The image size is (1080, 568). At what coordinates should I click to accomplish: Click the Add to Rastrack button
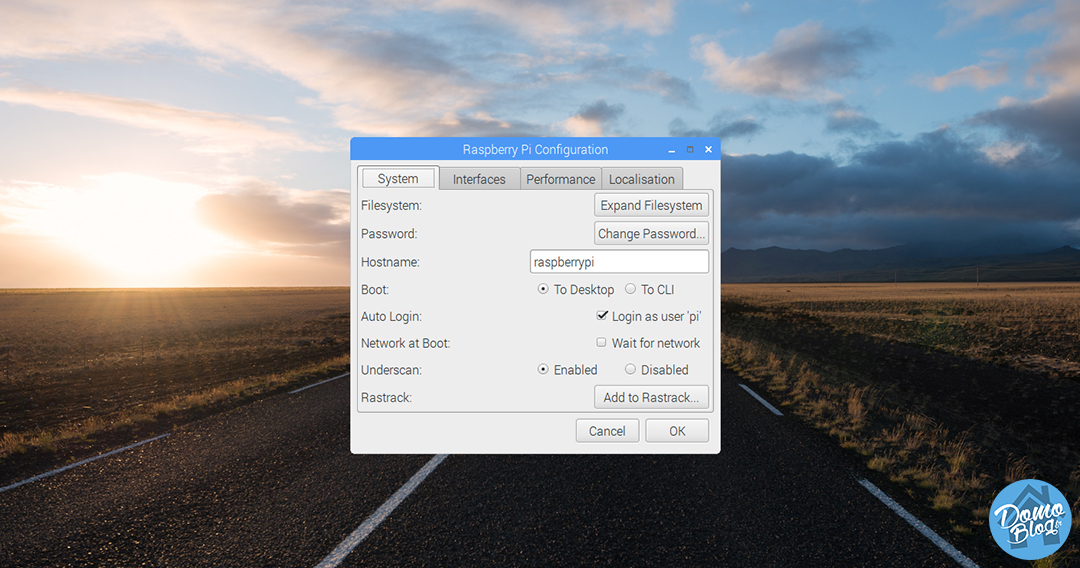[x=651, y=397]
